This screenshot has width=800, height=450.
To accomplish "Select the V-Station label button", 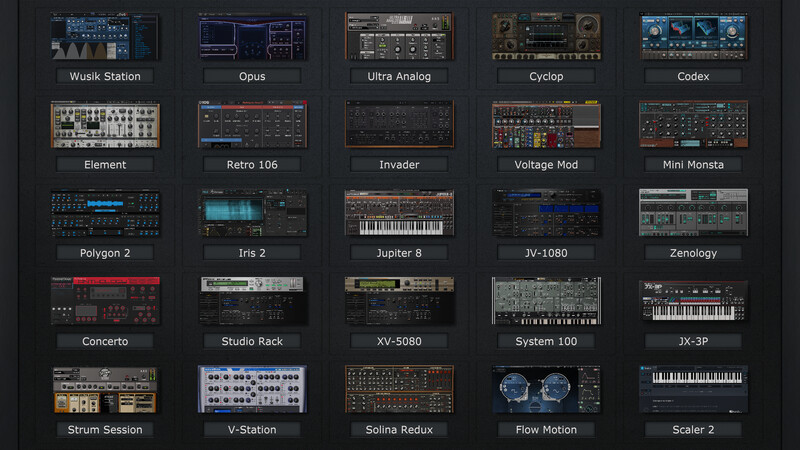I will (x=252, y=429).
